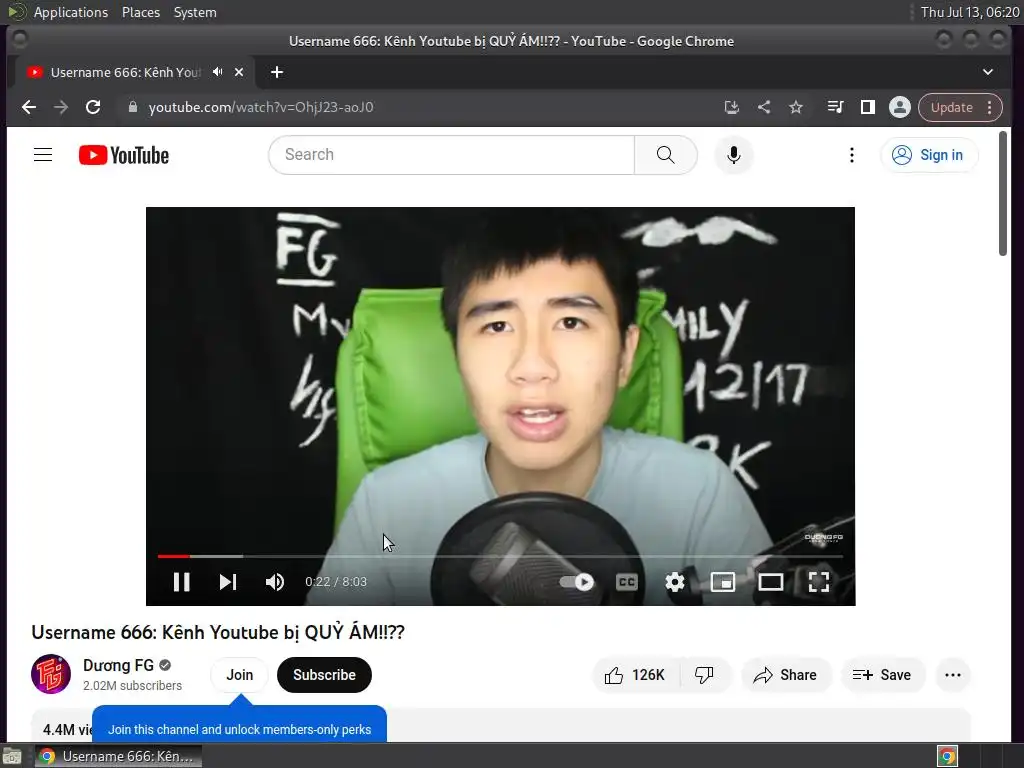View site information lock icon
1024x768 pixels.
(133, 107)
